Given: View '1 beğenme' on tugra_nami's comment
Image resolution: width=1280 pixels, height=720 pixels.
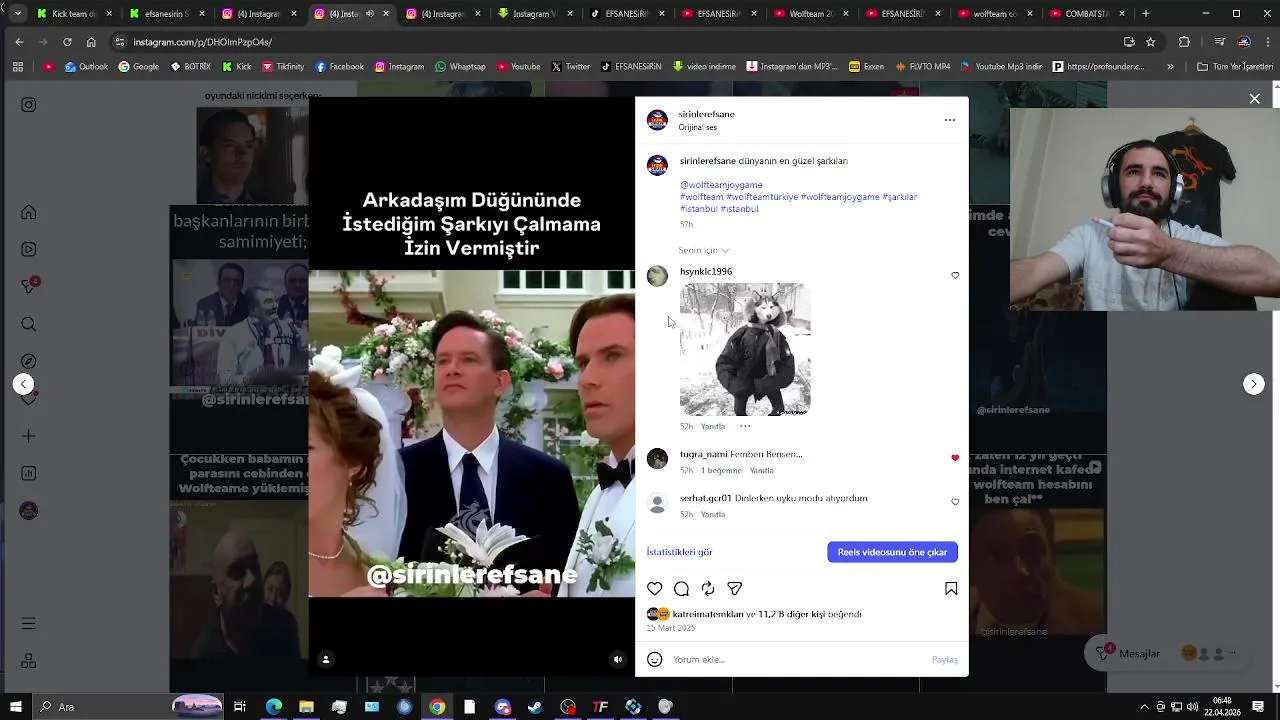Looking at the screenshot, I should coord(721,471).
